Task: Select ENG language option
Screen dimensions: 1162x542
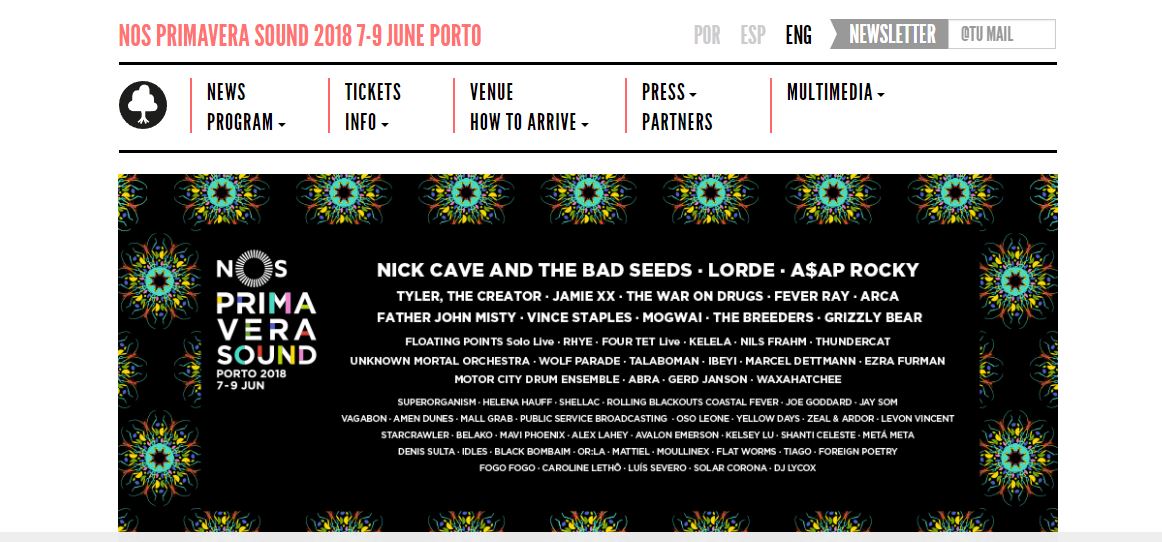Action: click(x=799, y=35)
